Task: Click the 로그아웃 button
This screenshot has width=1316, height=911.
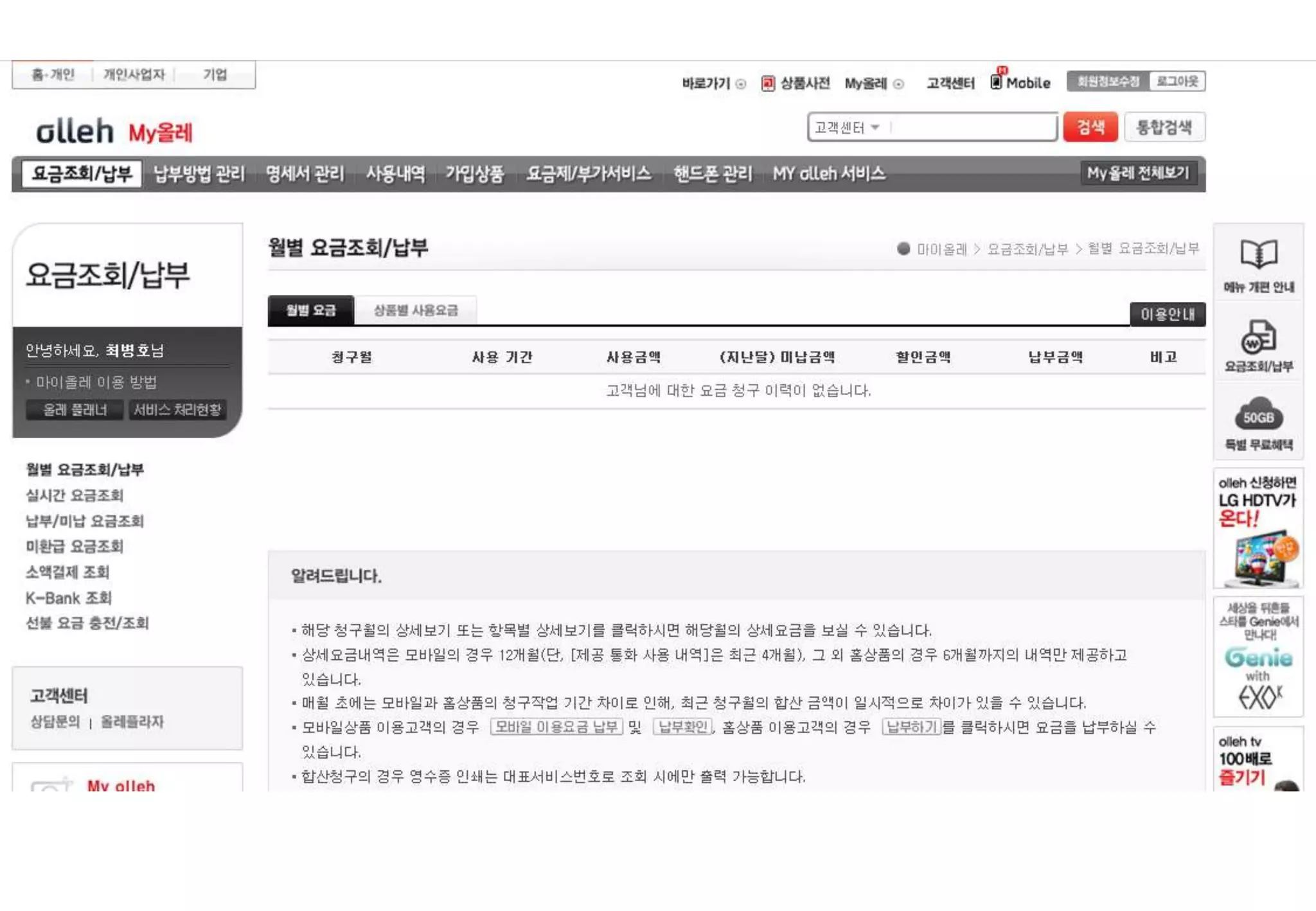Action: click(x=1177, y=81)
